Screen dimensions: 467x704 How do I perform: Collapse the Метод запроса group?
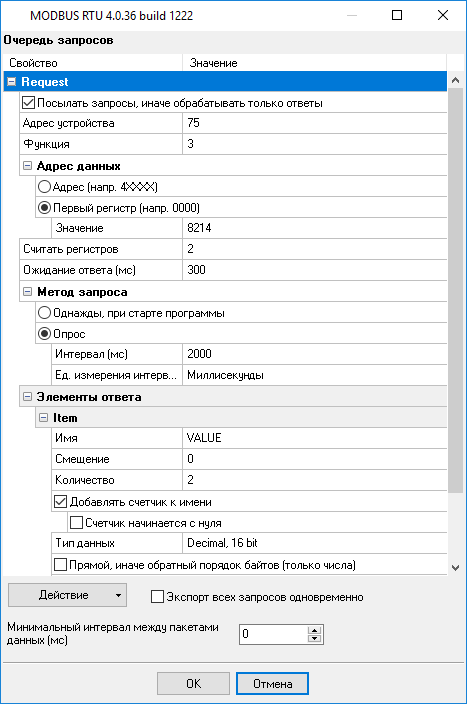pos(27,292)
